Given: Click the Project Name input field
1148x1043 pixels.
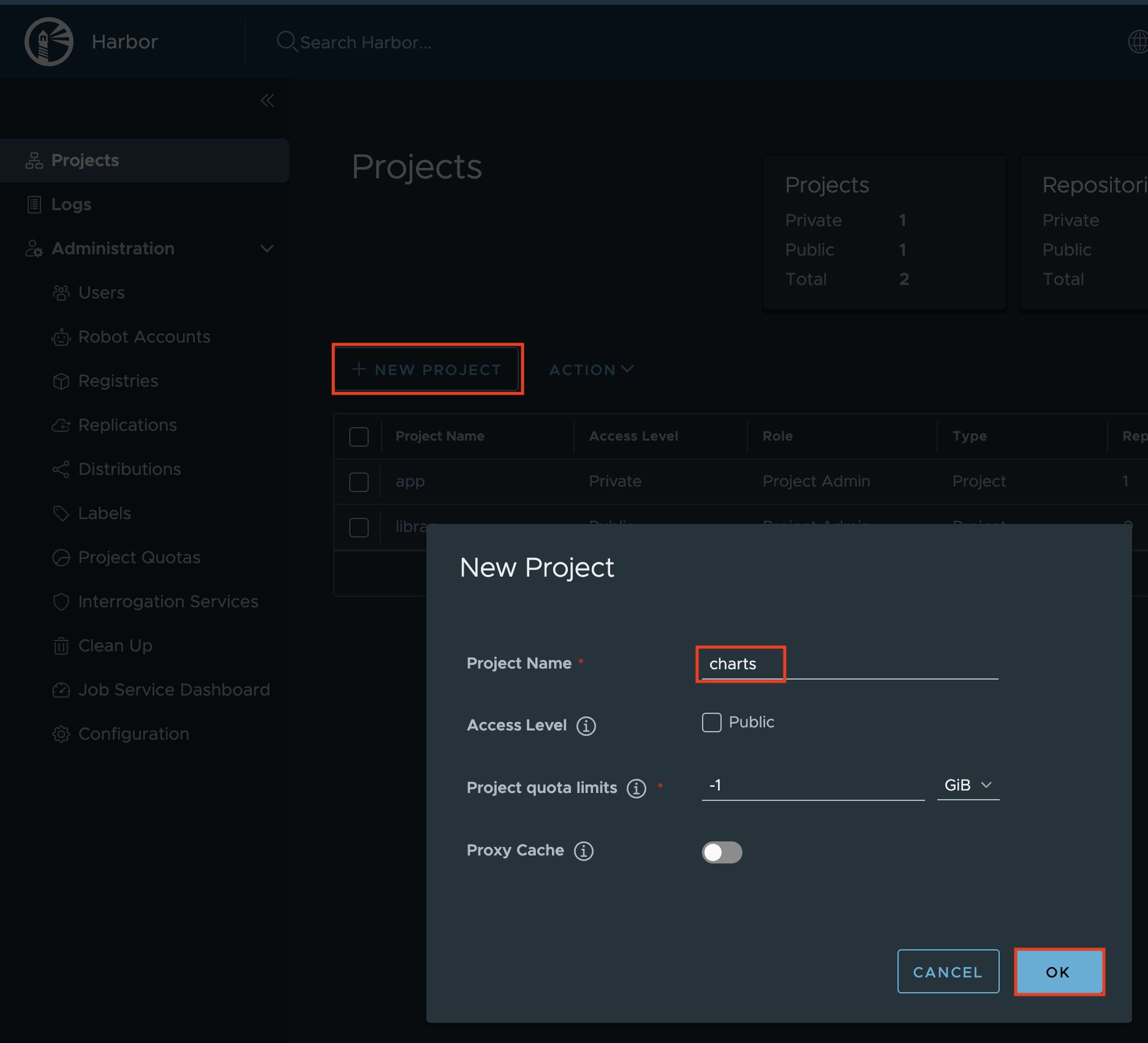Looking at the screenshot, I should [x=850, y=664].
